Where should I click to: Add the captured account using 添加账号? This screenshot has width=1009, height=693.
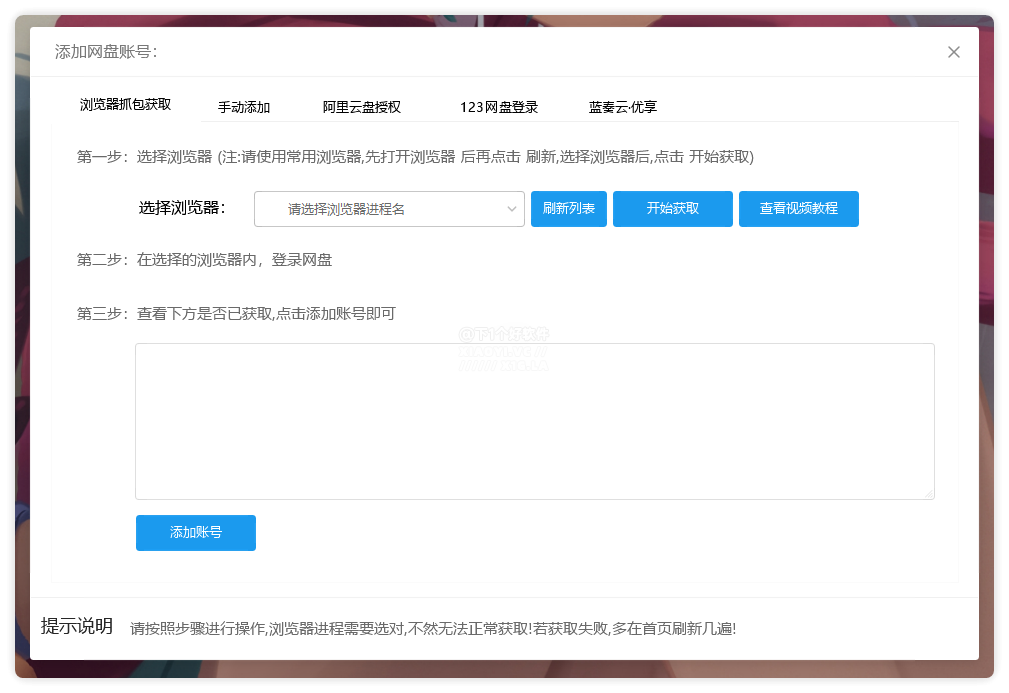click(x=195, y=533)
